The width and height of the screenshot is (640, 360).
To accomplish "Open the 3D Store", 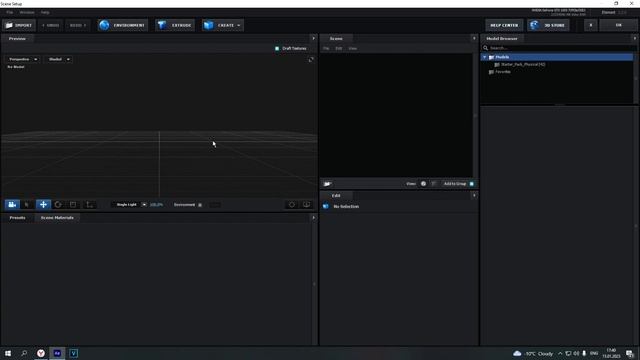I will click(548, 25).
